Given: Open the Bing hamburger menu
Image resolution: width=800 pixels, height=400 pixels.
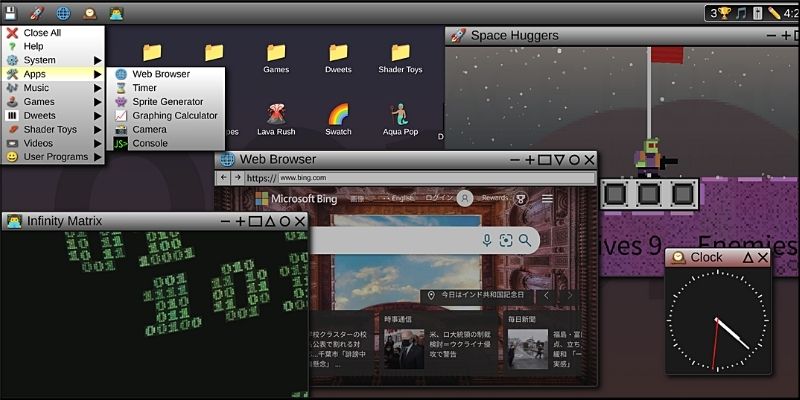Looking at the screenshot, I should (x=547, y=198).
